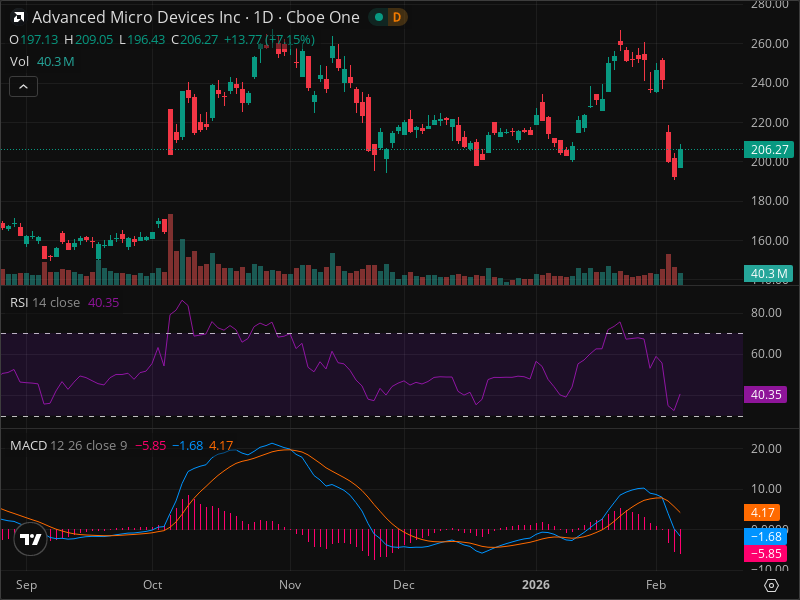Select the Vol indicator legend label
Viewport: 800px width, 600px height.
(x=19, y=62)
